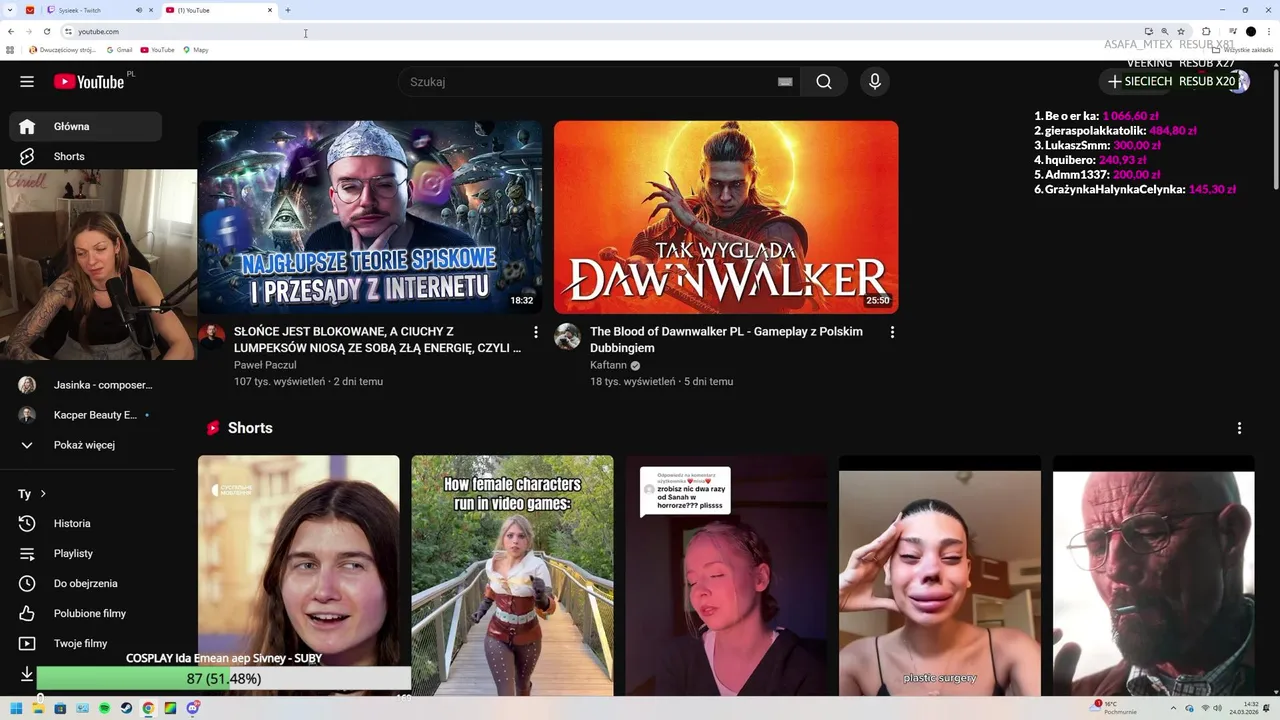
Task: Open Shorts shelf three-dot menu
Action: tap(1239, 428)
